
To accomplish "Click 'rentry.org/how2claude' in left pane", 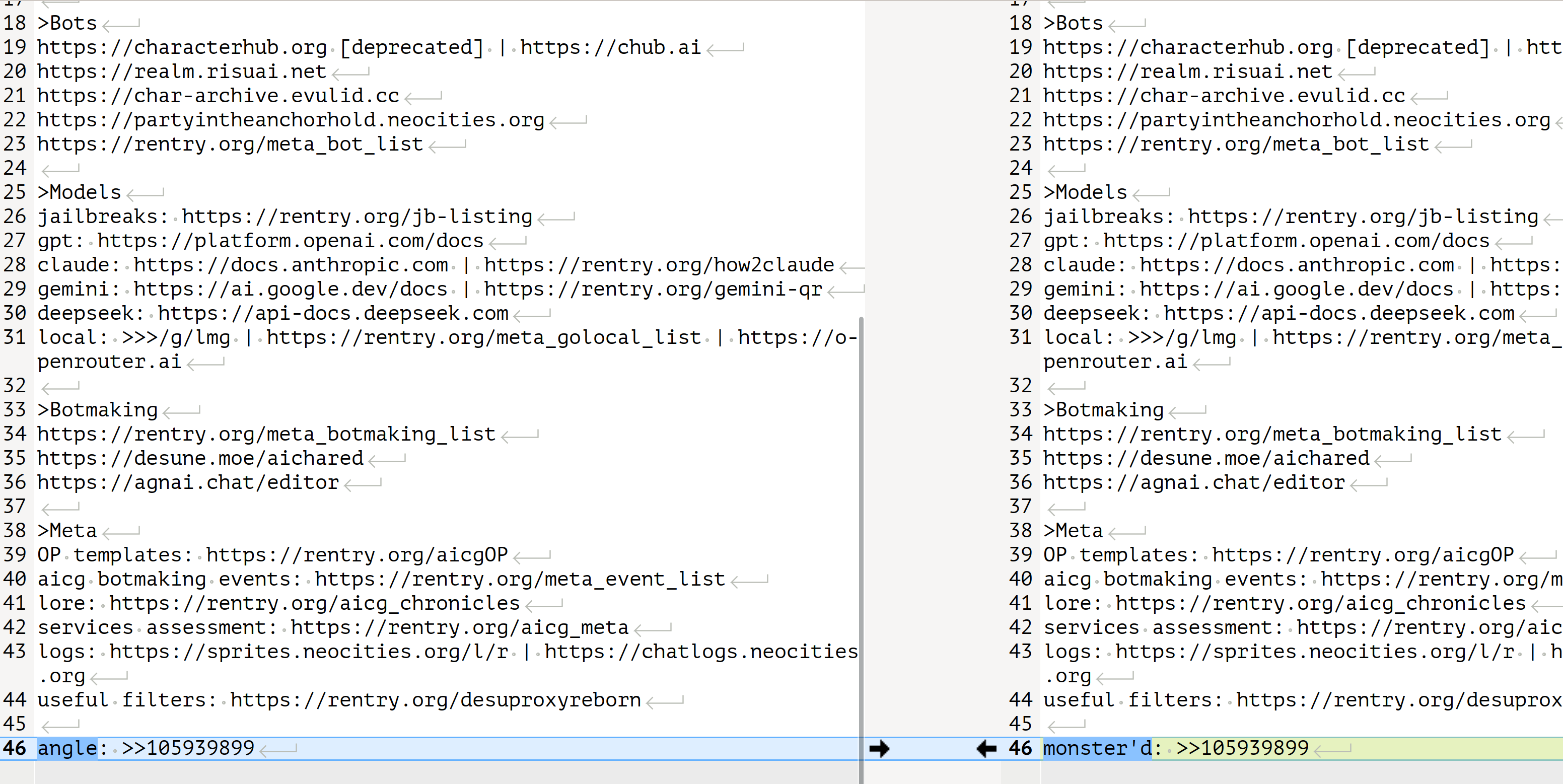I will click(x=707, y=265).
